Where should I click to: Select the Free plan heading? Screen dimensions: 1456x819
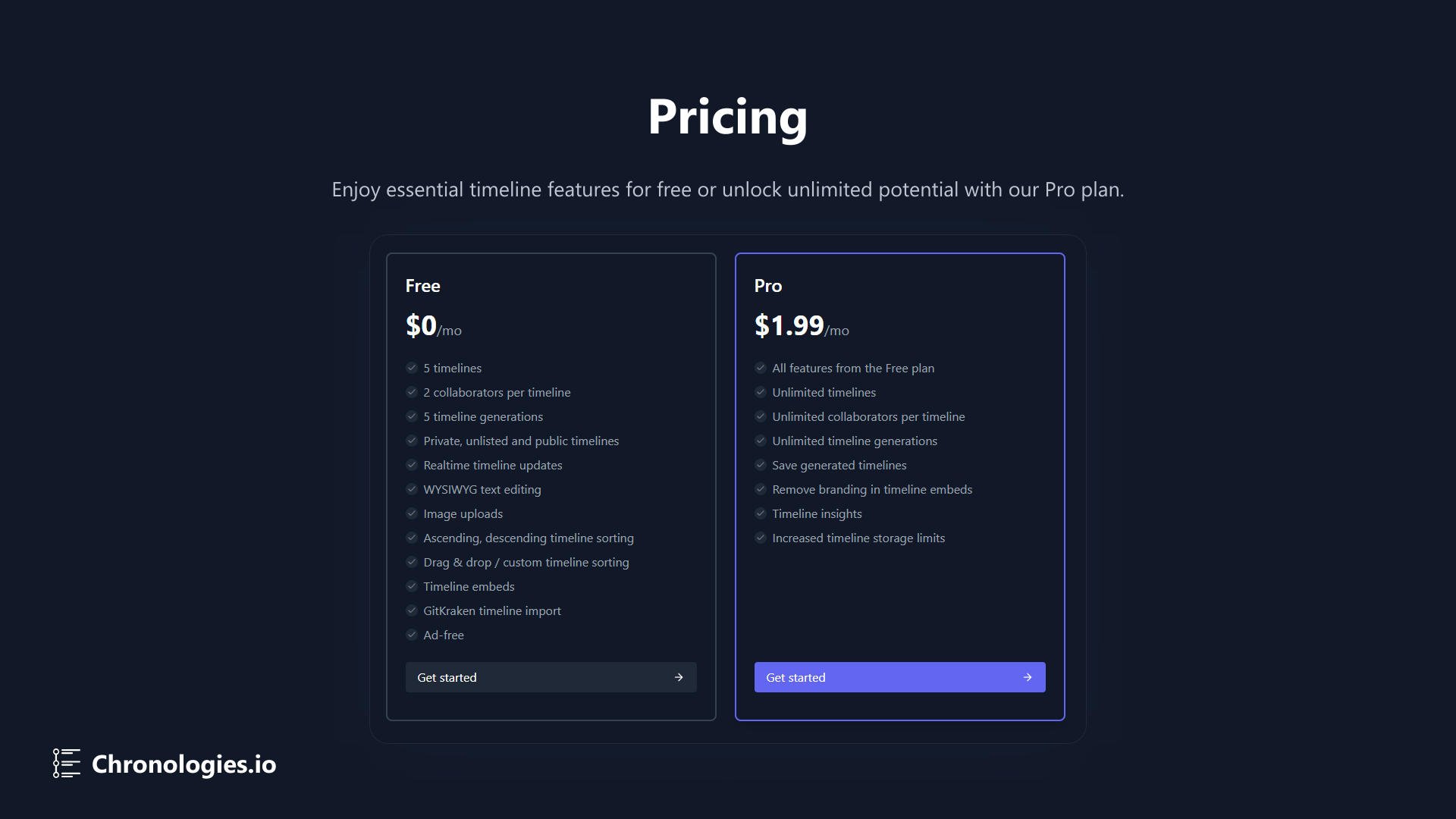[x=423, y=286]
